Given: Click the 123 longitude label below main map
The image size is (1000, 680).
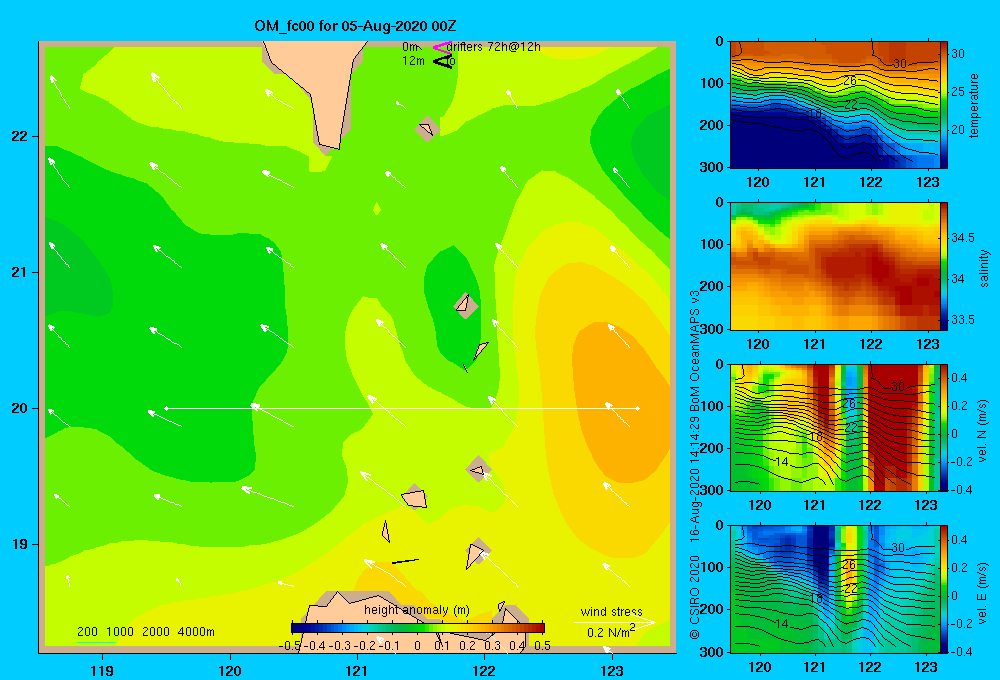Looking at the screenshot, I should (612, 670).
